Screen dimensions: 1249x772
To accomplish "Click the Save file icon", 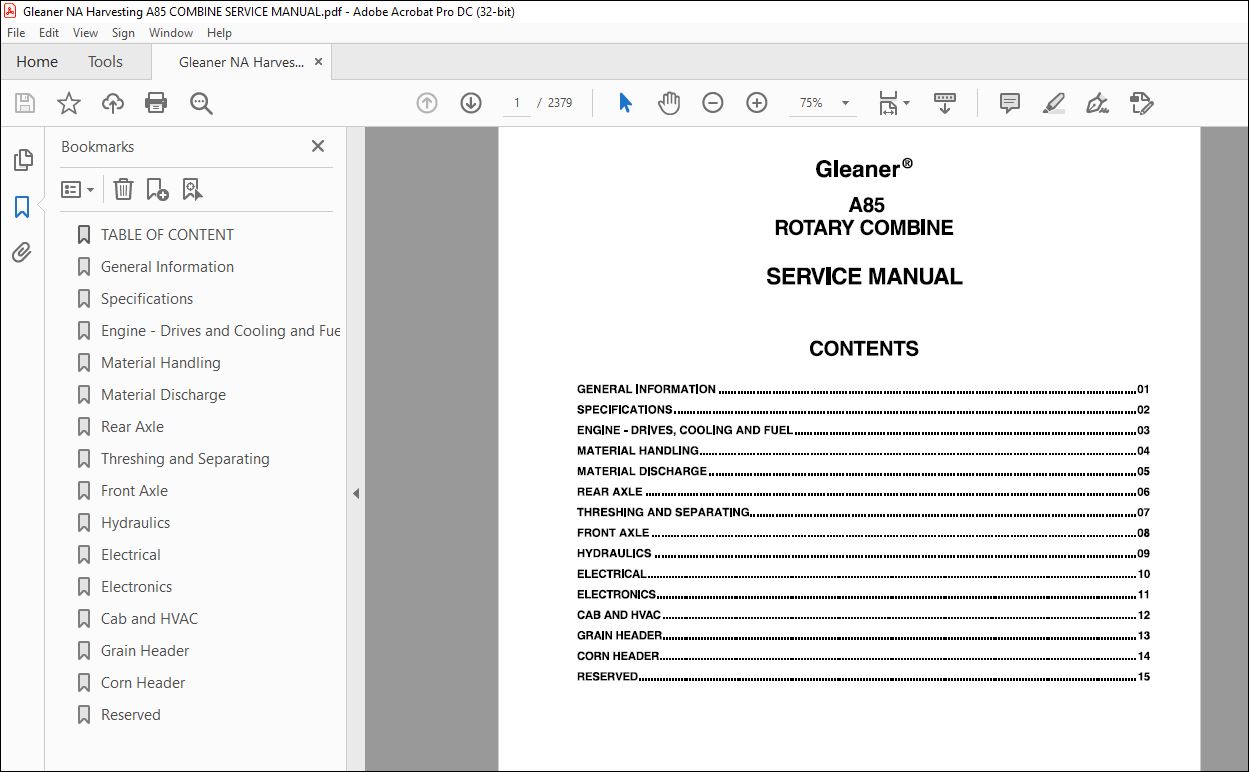I will [x=25, y=103].
